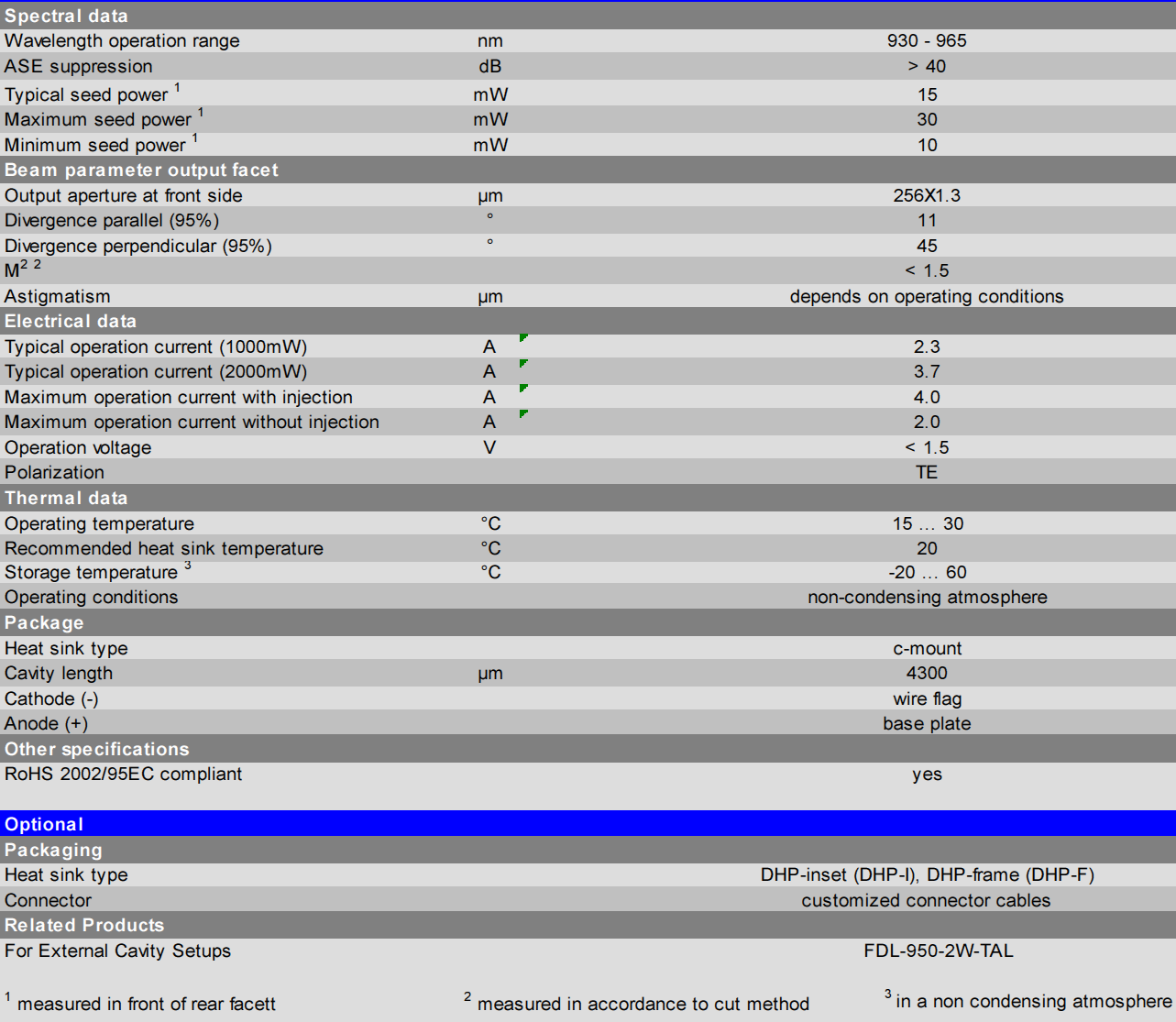Screen dimensions: 1176x1022
Task: Click the Maximum seed power value 30
Action: point(927,120)
